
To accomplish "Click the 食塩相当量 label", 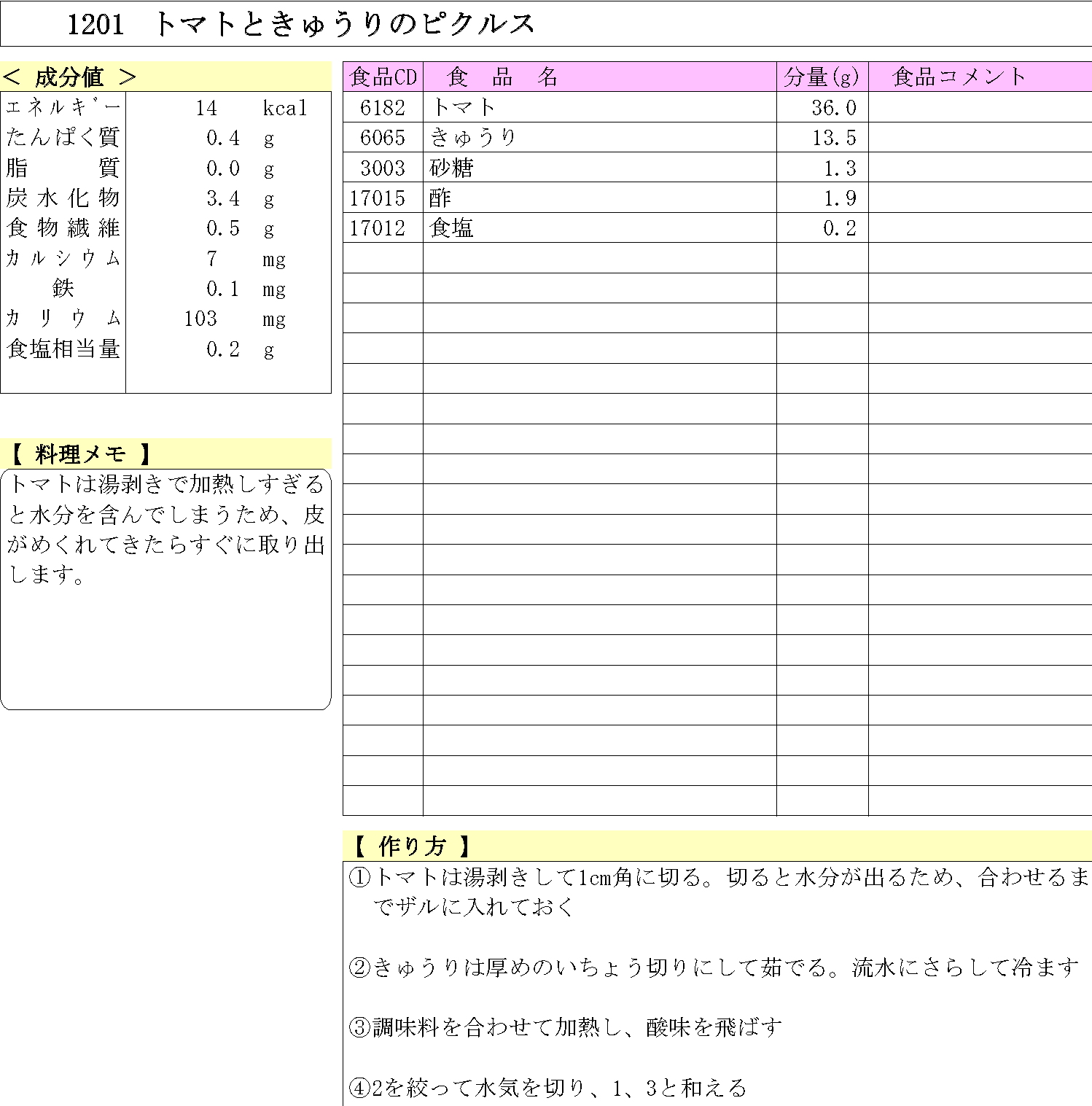I will [x=63, y=349].
